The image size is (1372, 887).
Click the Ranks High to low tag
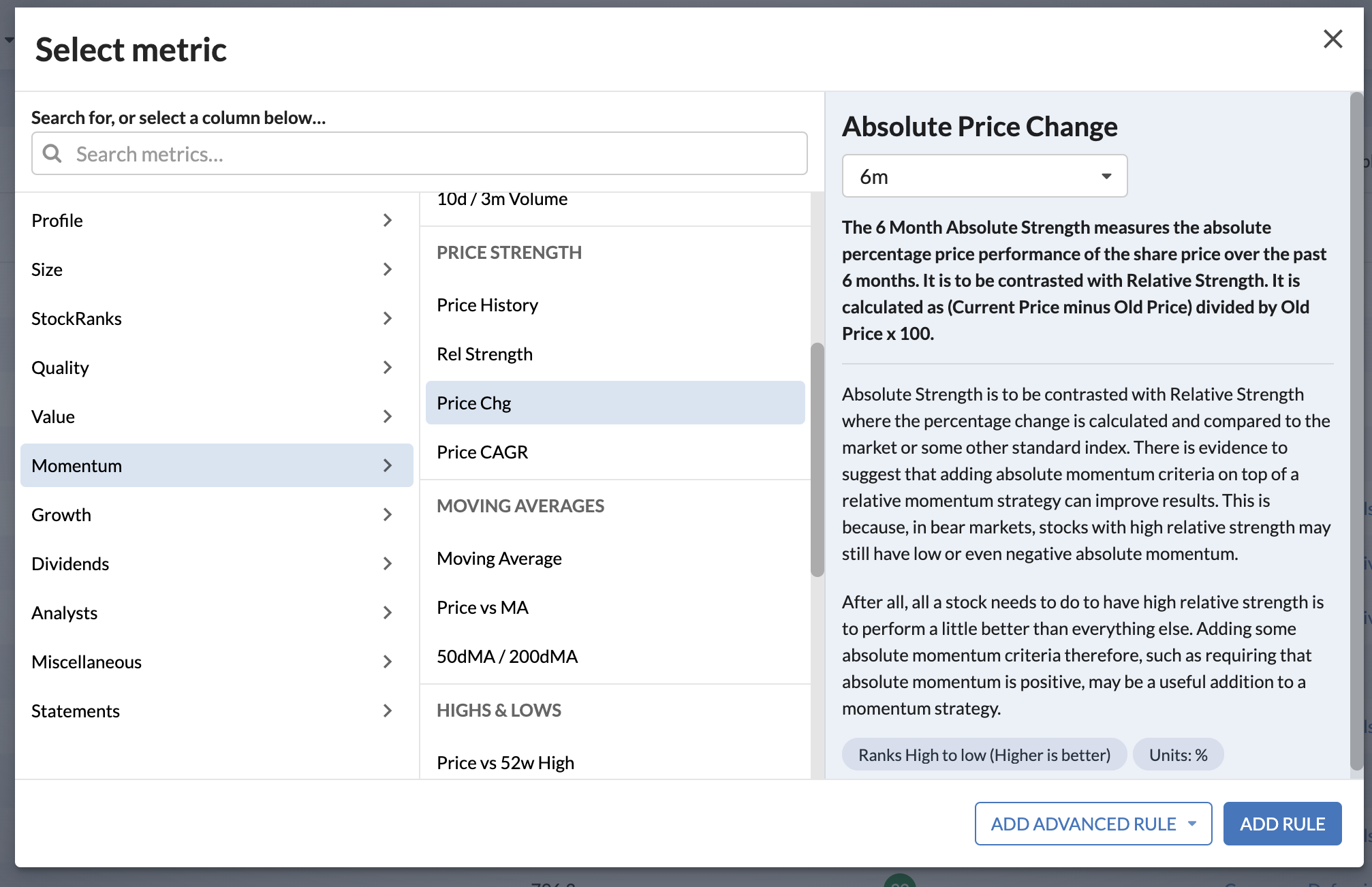(984, 755)
